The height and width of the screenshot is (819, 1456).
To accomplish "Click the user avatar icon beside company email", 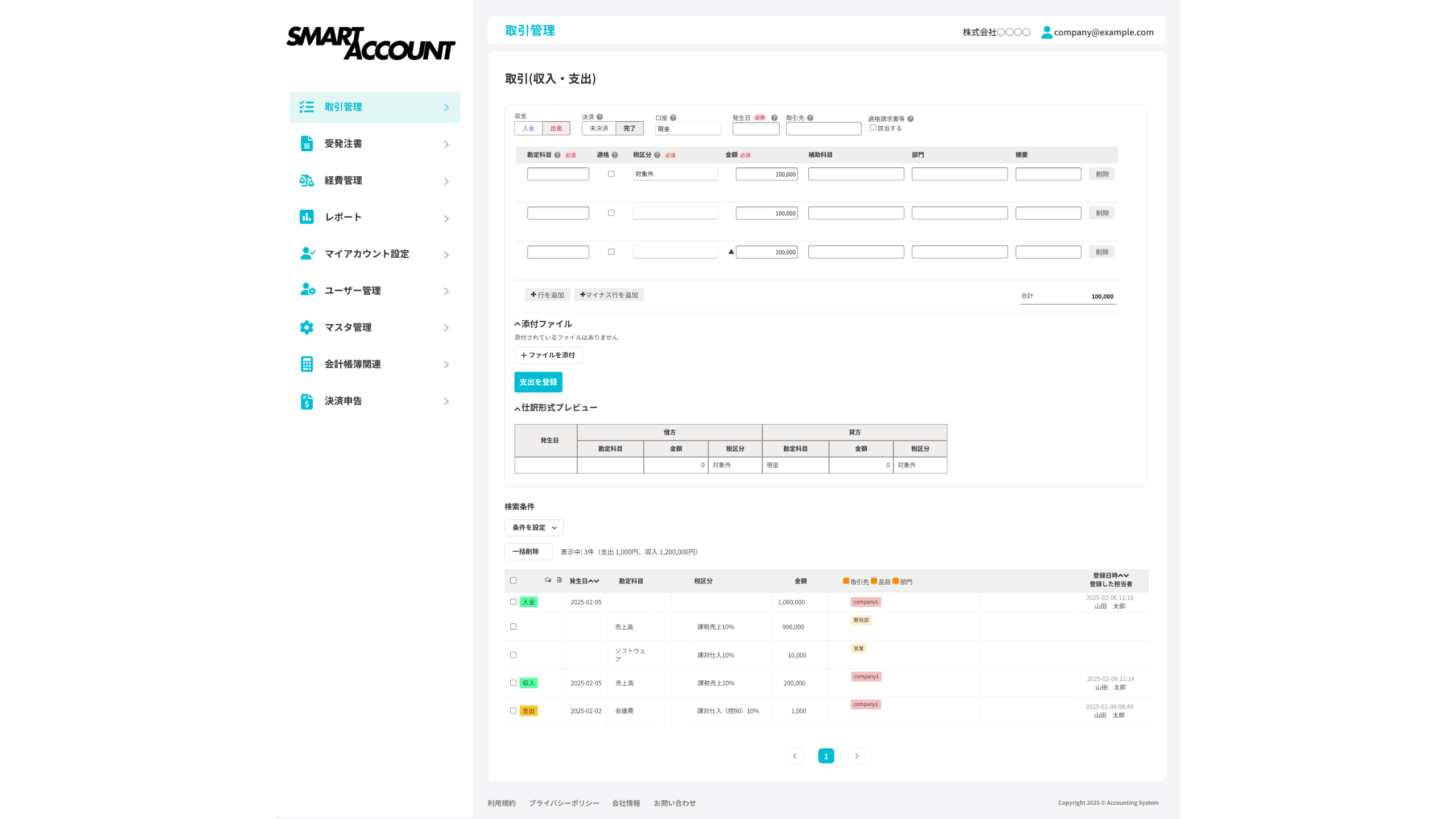I will 1046,32.
